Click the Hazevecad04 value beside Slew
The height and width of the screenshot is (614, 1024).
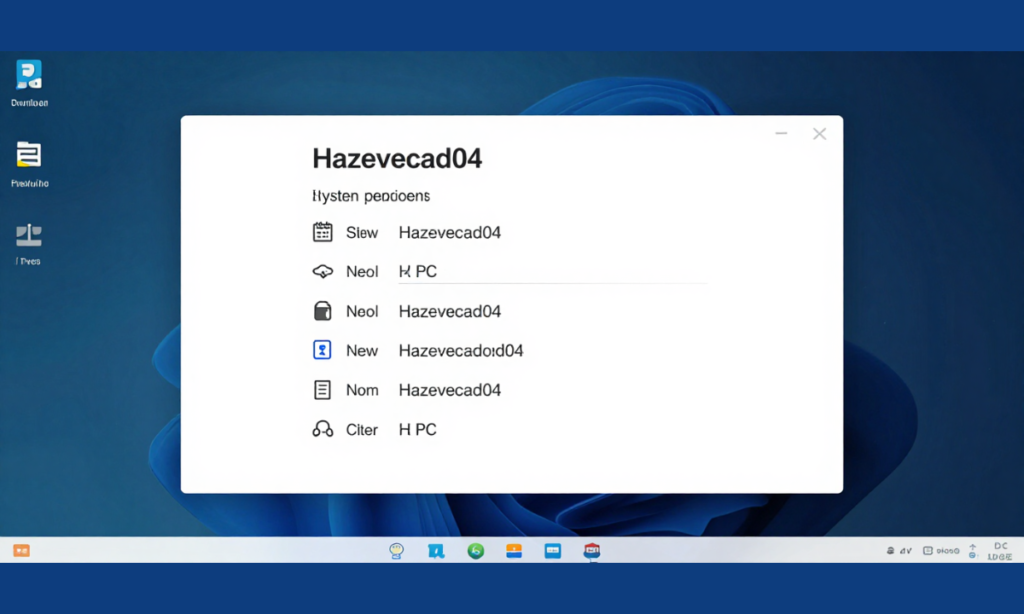[450, 233]
